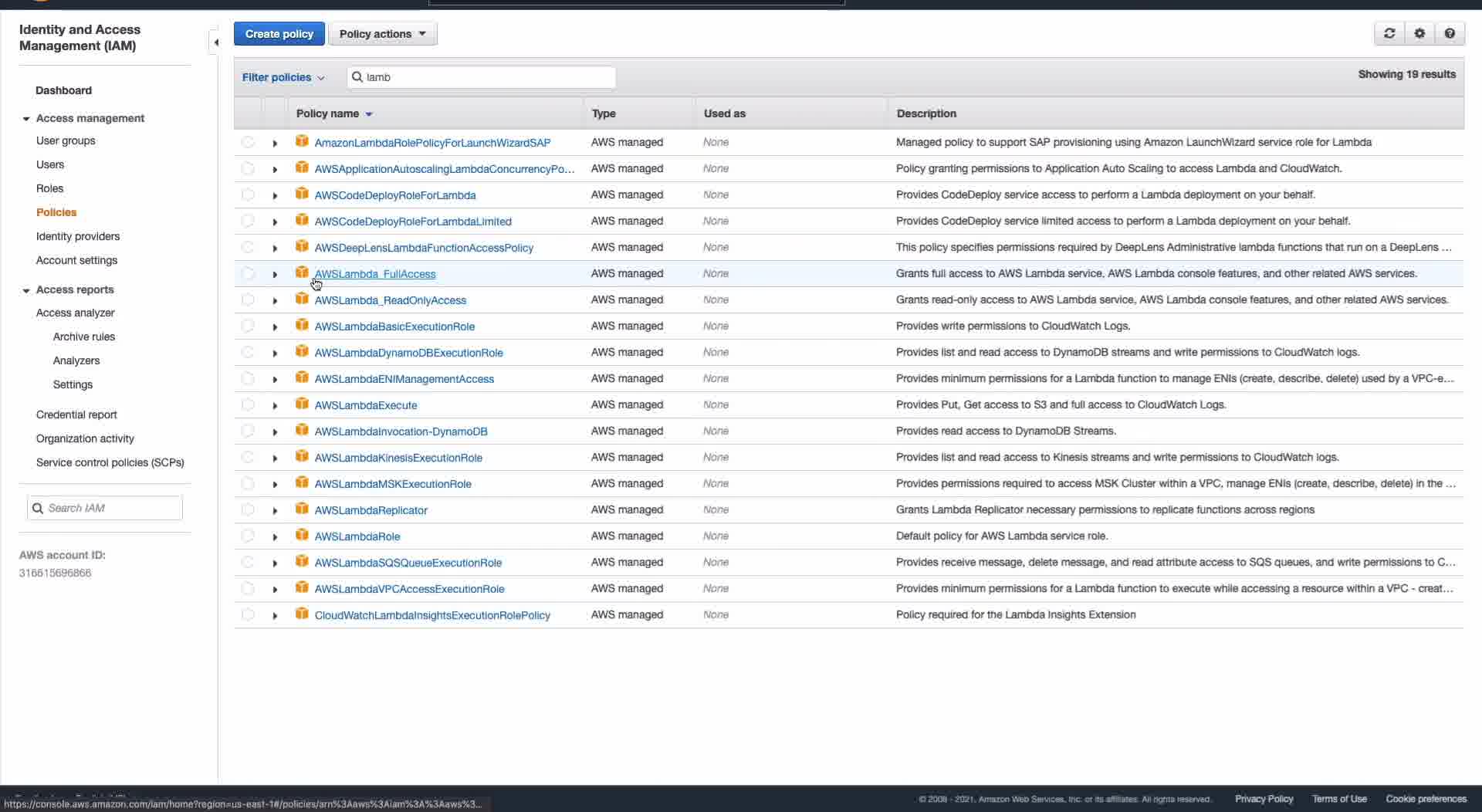Click the policy icon for AWSLambdaMSKExecutionRole
Image resolution: width=1482 pixels, height=812 pixels.
coord(302,482)
